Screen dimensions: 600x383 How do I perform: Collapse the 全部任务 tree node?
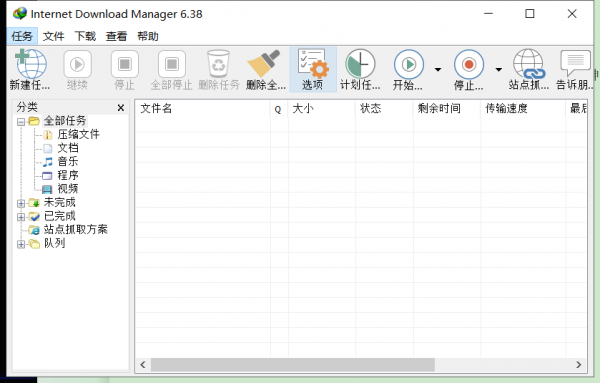[21, 122]
